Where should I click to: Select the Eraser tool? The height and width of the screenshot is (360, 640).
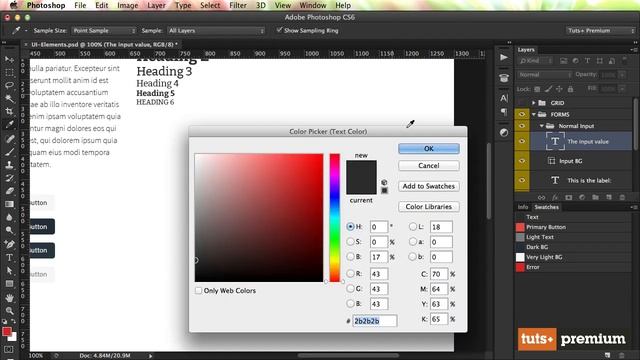9,191
